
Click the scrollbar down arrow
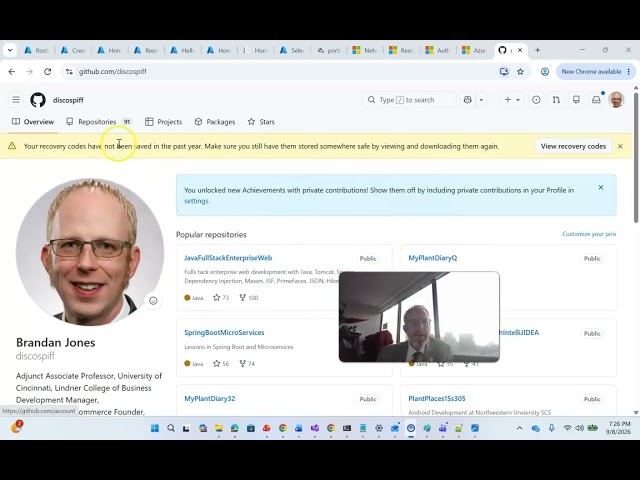point(636,412)
